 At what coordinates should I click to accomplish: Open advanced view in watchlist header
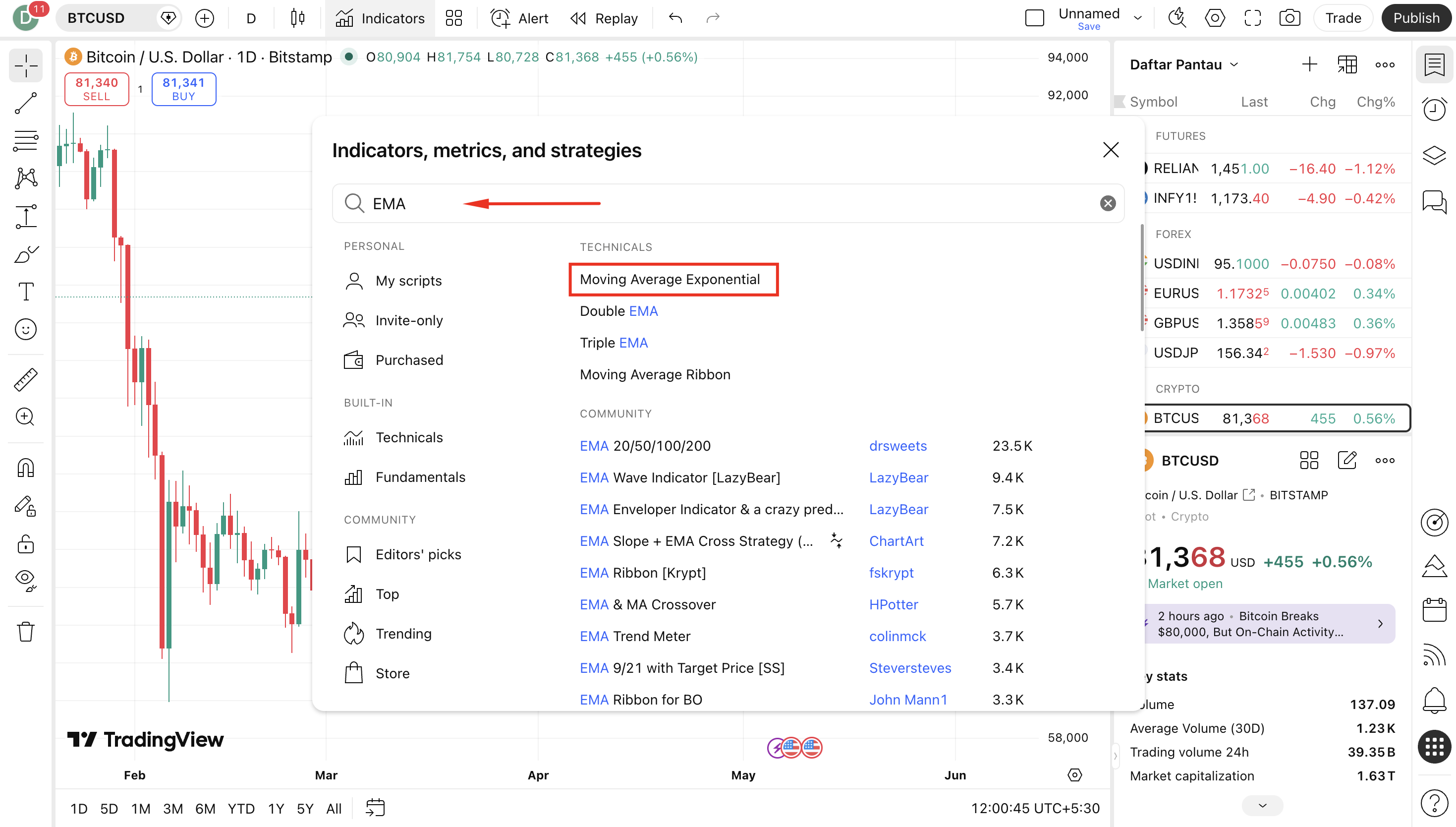[1347, 64]
